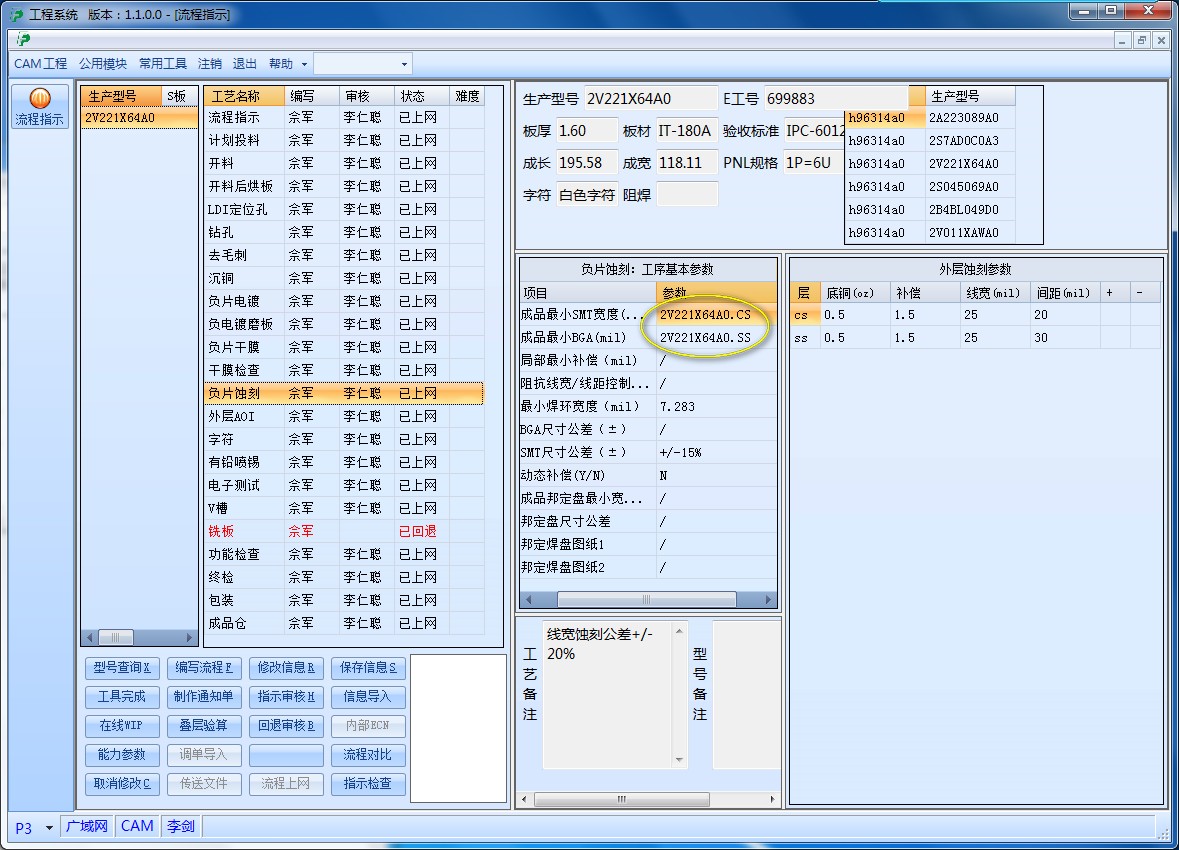Open the toolbar overflow arrow after 帮助
The width and height of the screenshot is (1179, 850).
point(305,64)
